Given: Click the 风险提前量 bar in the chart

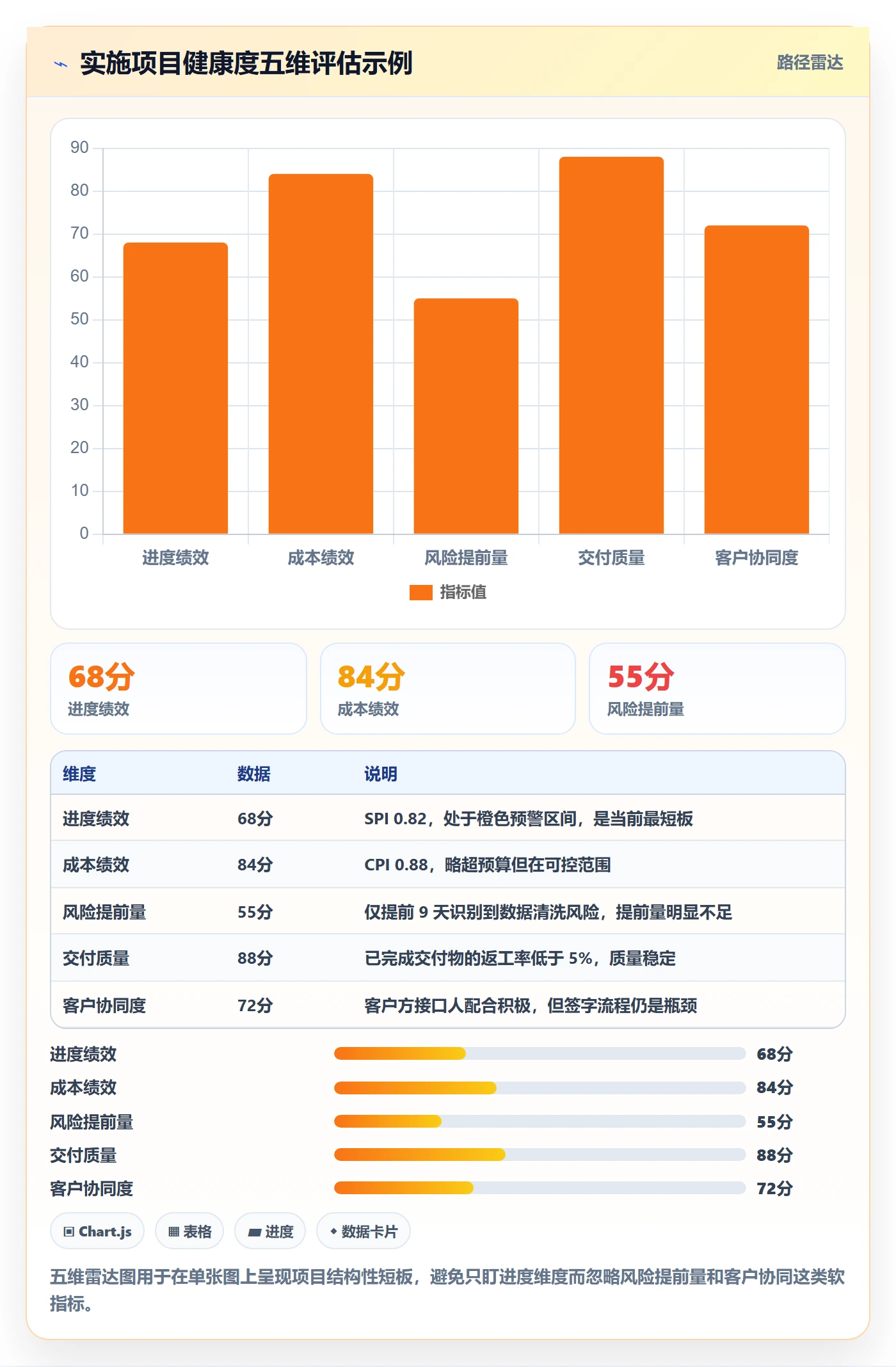Looking at the screenshot, I should (466, 416).
